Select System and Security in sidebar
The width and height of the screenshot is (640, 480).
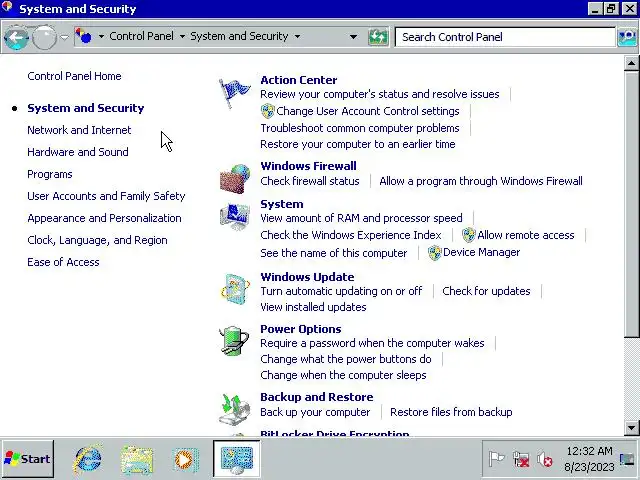(86, 108)
